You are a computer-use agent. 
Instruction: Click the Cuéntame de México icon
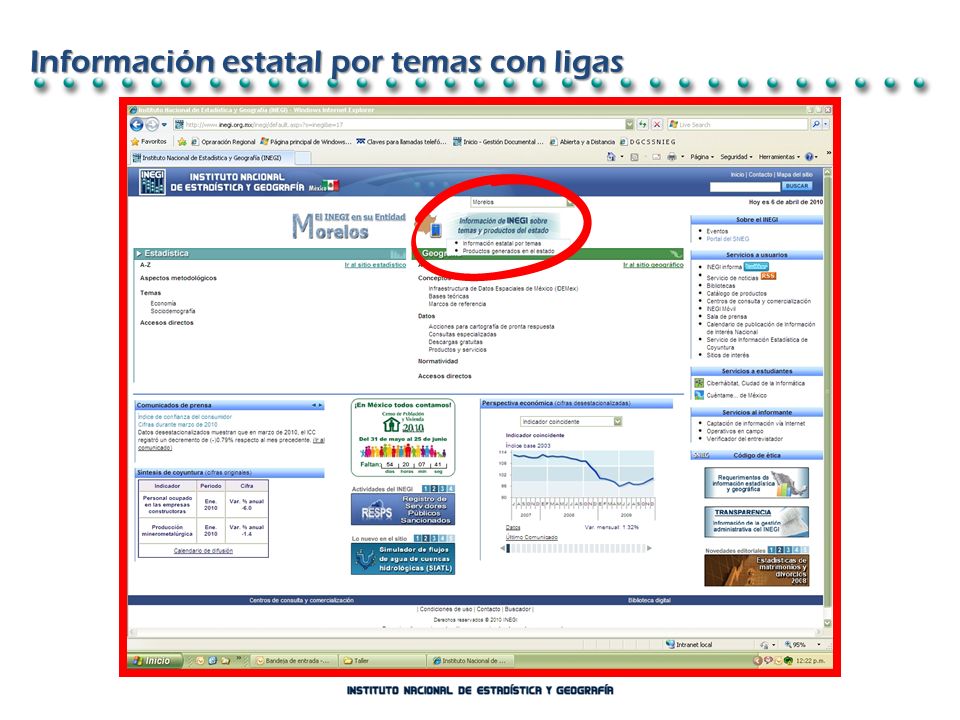click(699, 395)
